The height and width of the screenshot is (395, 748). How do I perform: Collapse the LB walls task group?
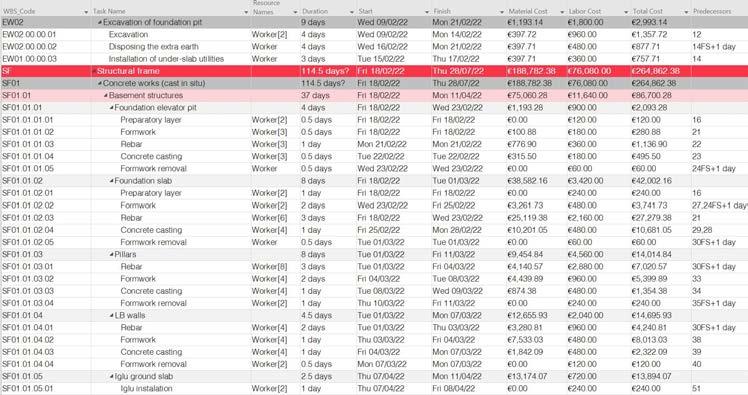pyautogui.click(x=112, y=316)
